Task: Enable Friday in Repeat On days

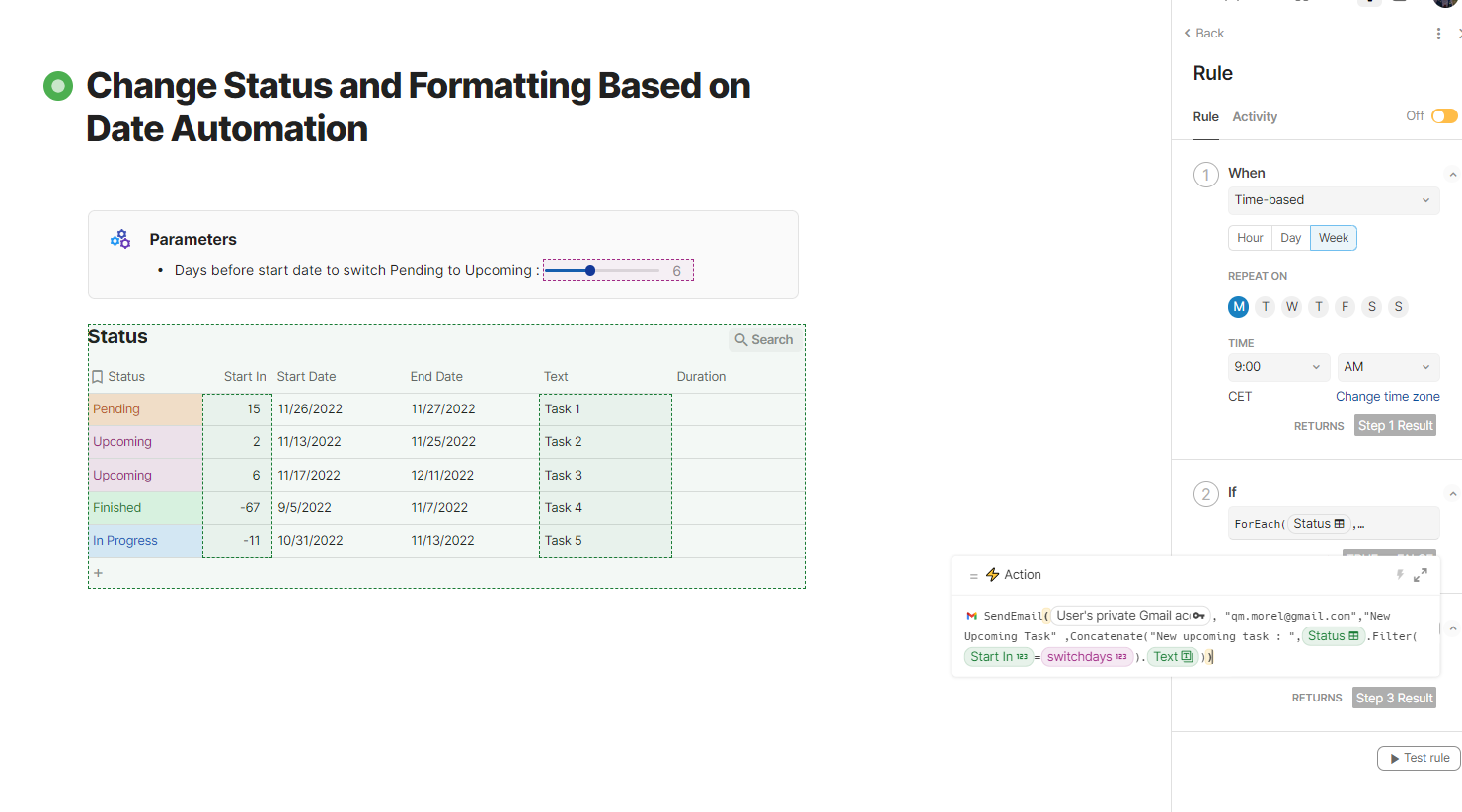Action: click(x=1345, y=307)
